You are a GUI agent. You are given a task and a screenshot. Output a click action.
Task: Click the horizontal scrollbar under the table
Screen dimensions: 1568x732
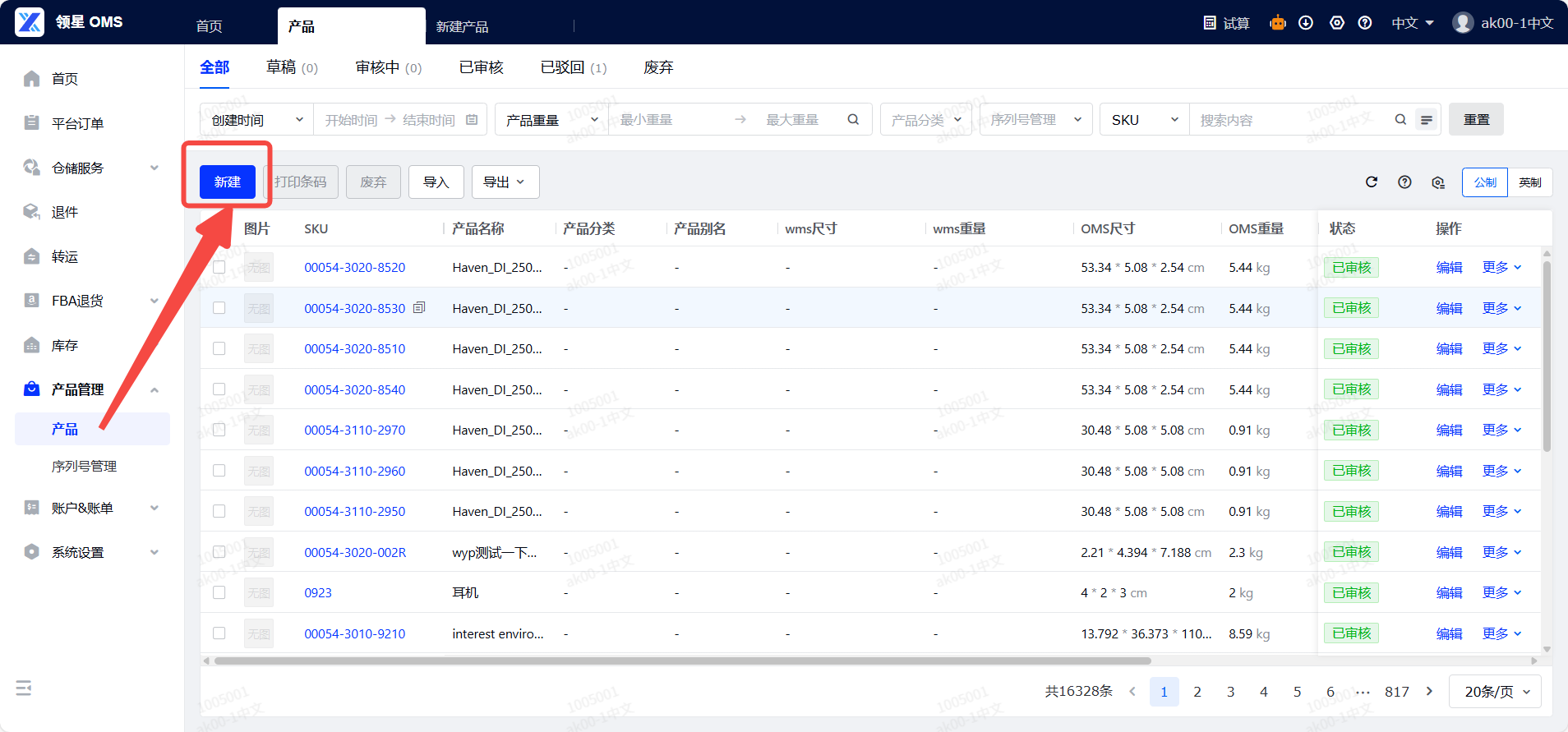pos(682,661)
